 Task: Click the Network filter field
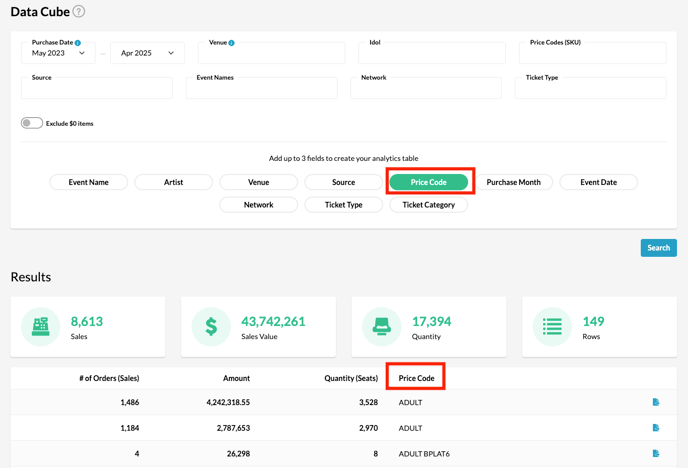click(426, 88)
